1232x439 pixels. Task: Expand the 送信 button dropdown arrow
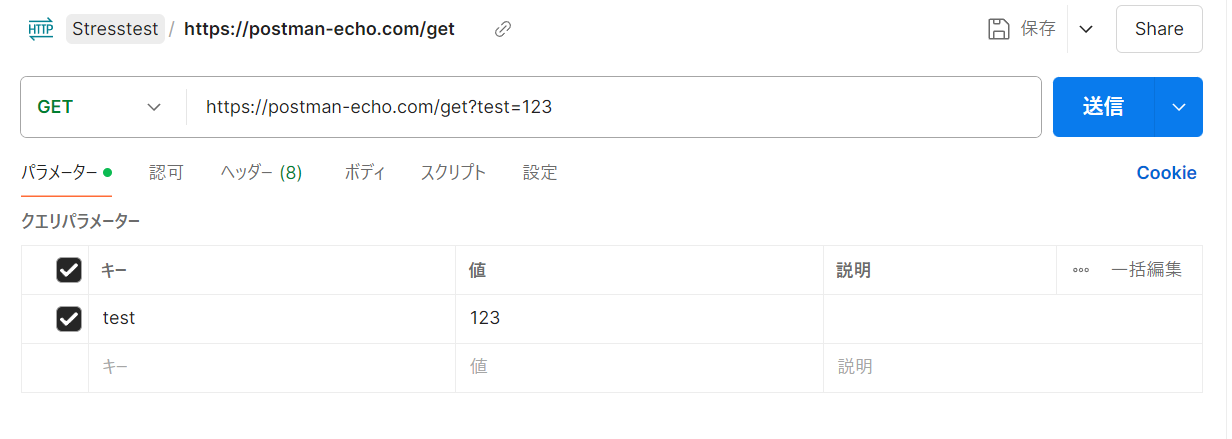pos(1179,107)
